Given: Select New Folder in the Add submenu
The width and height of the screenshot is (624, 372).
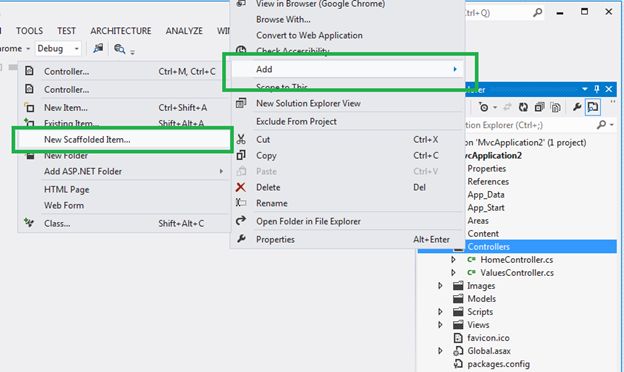Looking at the screenshot, I should pos(124,156).
